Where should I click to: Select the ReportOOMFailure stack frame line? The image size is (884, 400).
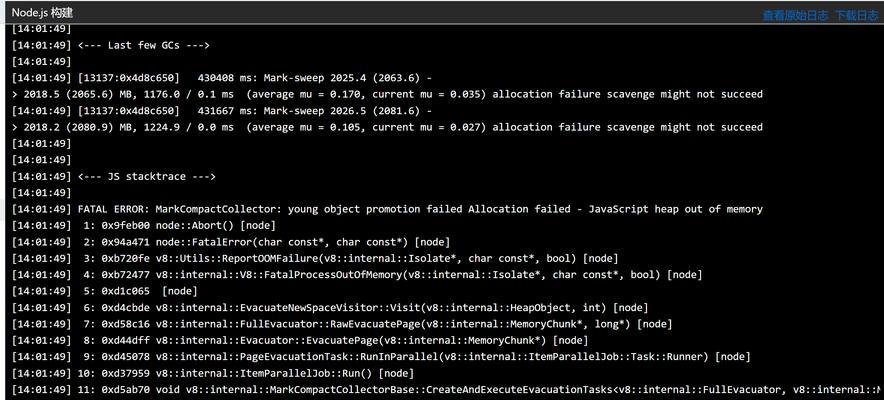[315, 258]
